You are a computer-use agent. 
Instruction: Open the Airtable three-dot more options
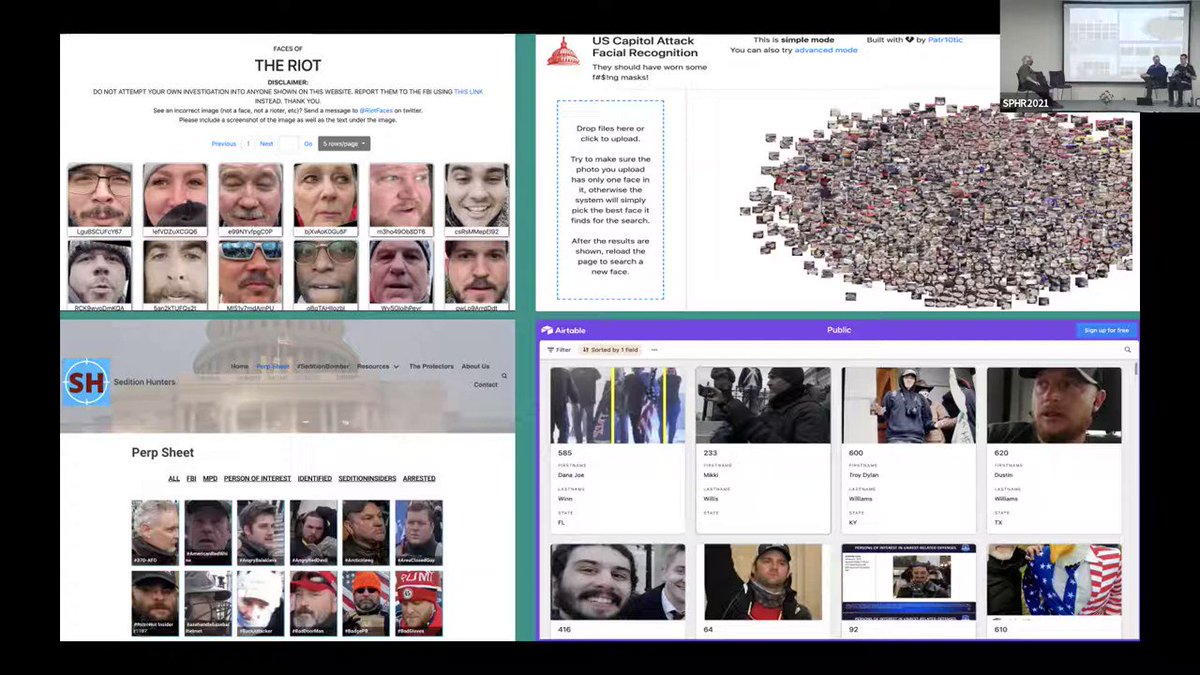654,350
